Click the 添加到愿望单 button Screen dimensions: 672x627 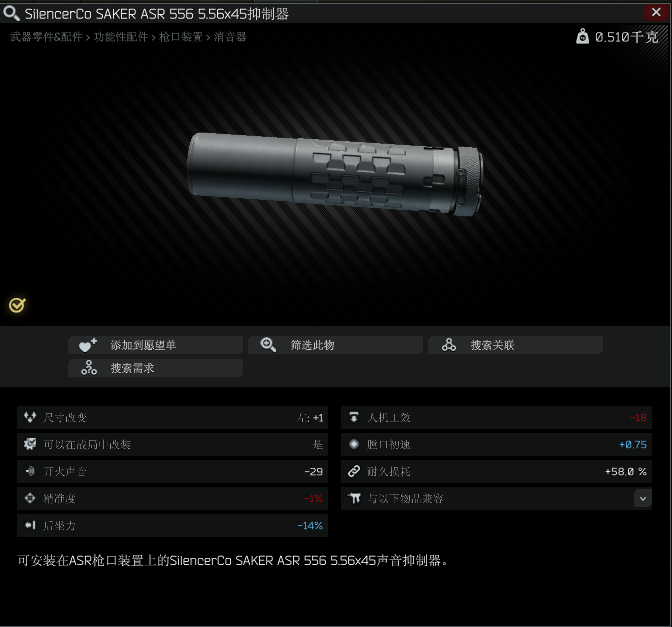coord(155,345)
